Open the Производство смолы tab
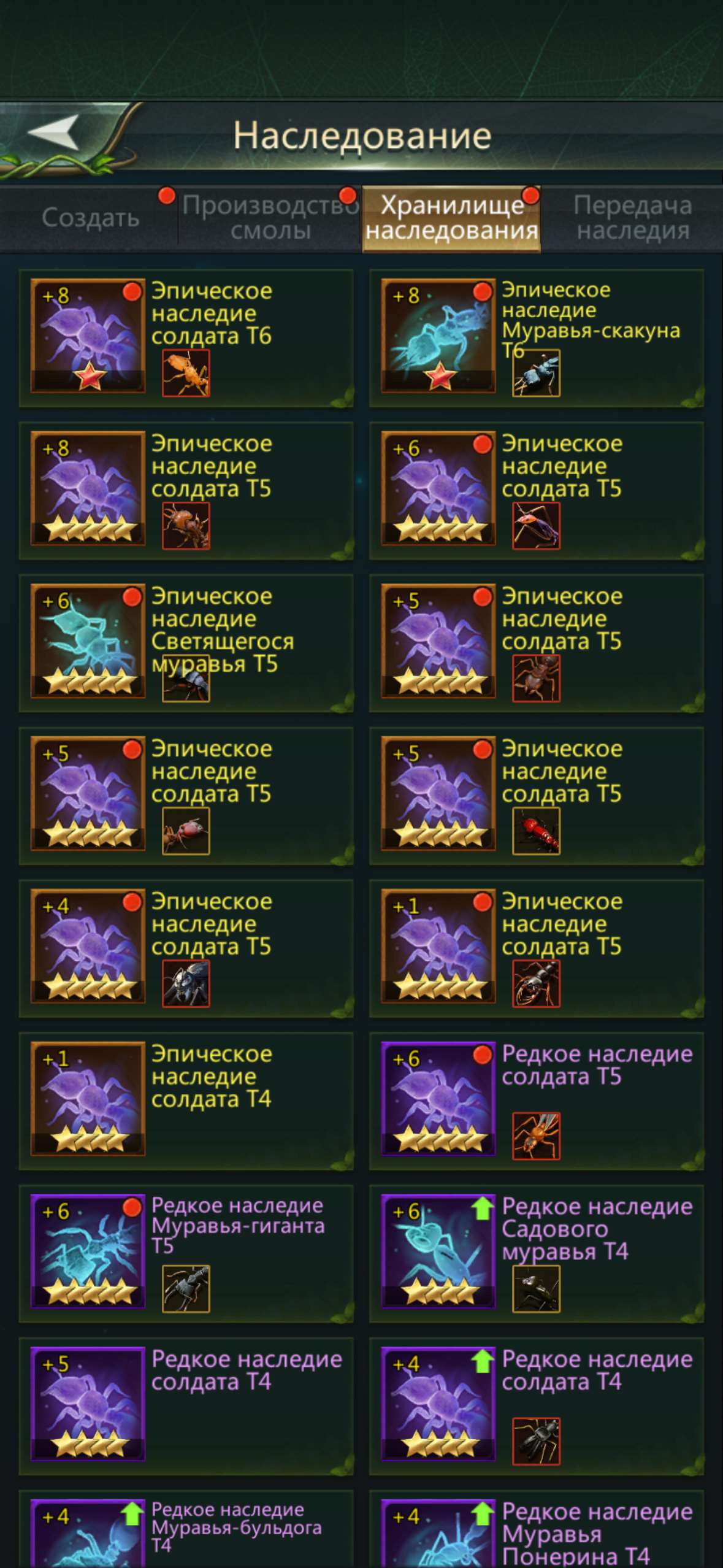The height and width of the screenshot is (1568, 723). coord(270,218)
